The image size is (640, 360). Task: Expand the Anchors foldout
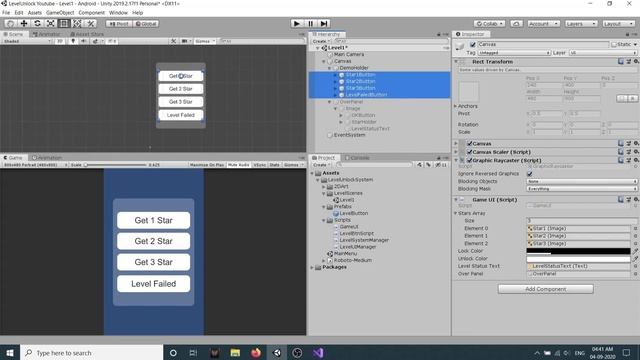[456, 106]
